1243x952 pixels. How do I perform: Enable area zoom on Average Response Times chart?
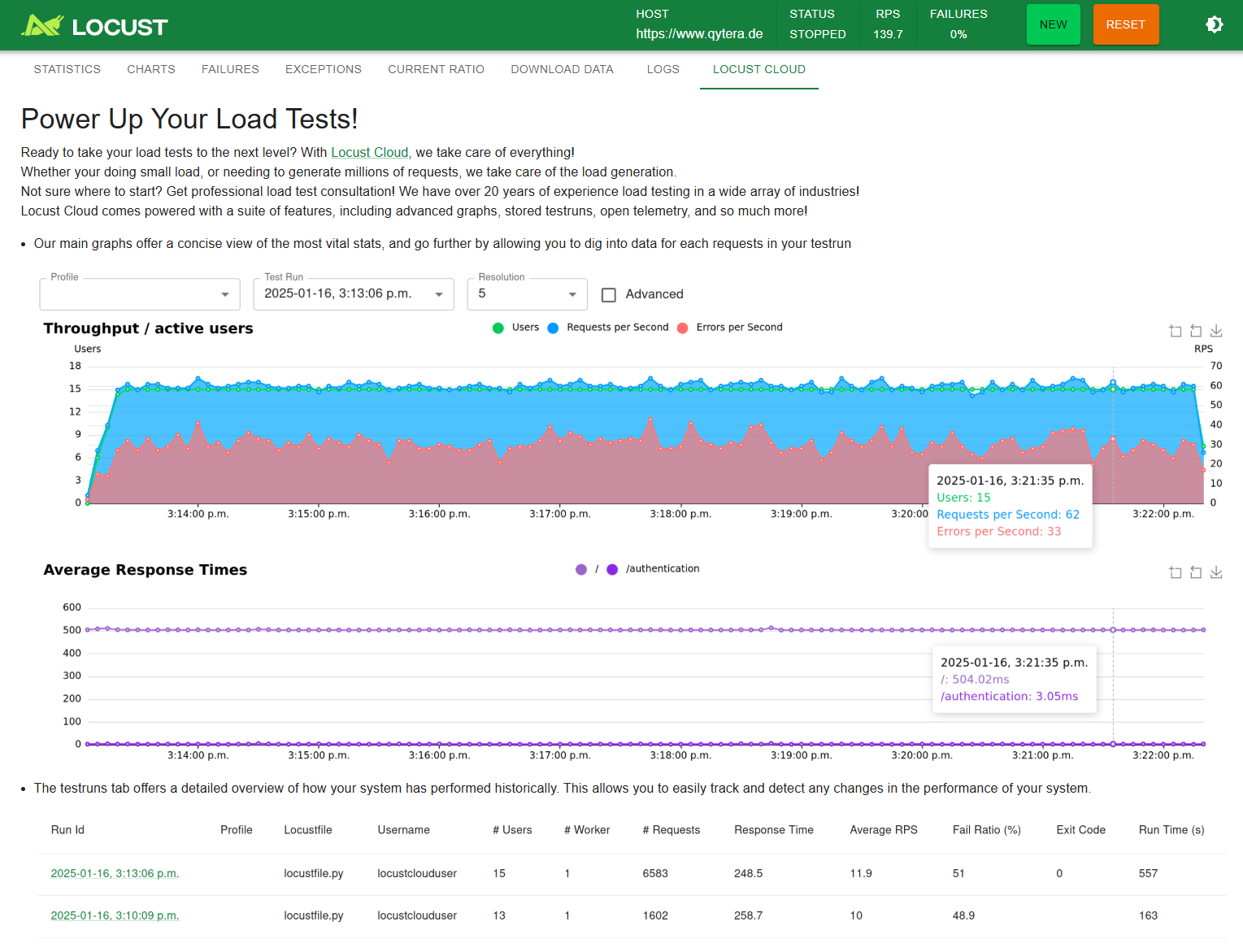click(1176, 572)
